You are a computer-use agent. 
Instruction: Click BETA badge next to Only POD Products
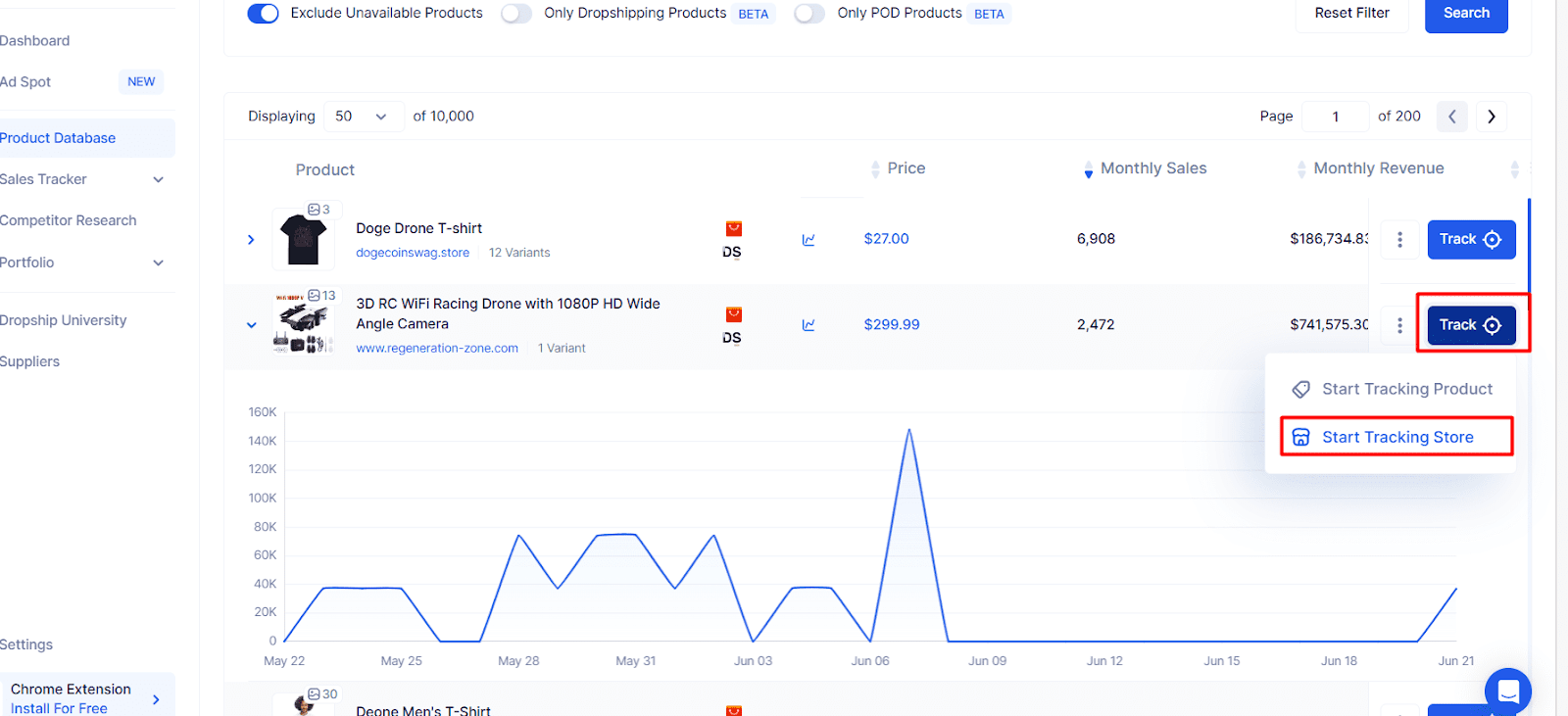tap(989, 15)
